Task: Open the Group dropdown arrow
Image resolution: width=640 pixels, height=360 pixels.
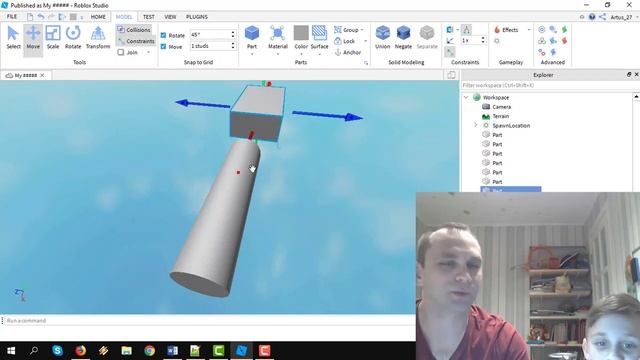Action: tap(362, 30)
